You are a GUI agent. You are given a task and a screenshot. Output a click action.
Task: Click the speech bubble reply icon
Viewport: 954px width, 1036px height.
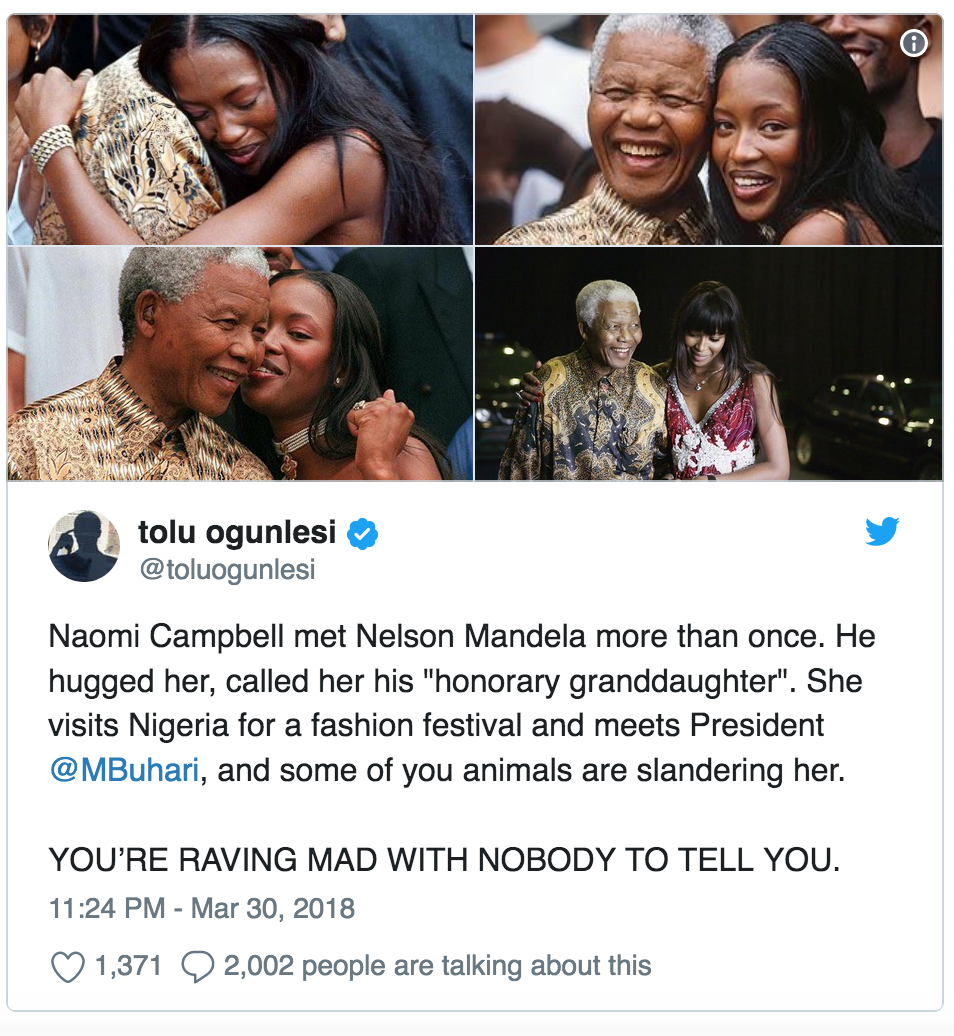point(199,966)
